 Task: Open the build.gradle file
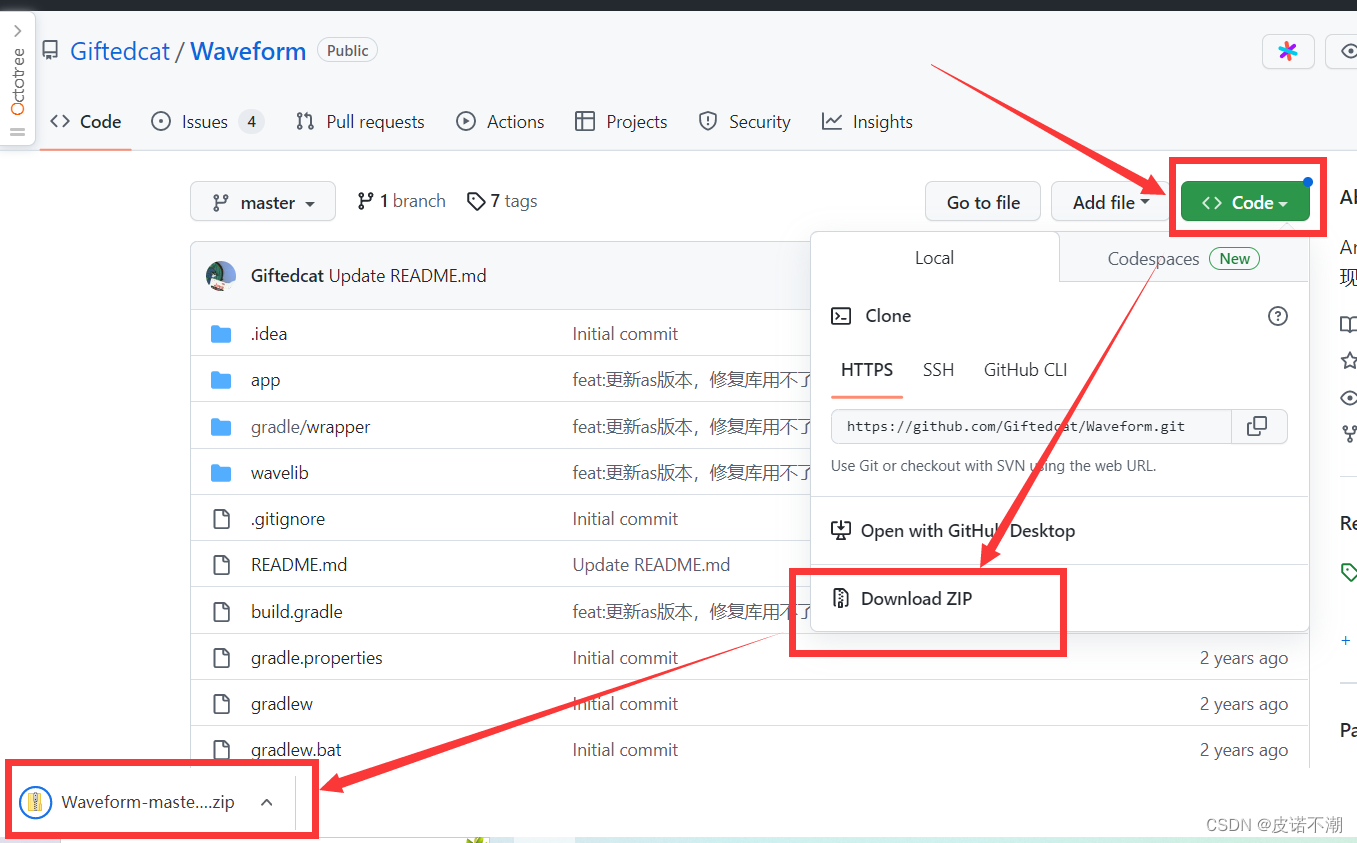tap(296, 612)
